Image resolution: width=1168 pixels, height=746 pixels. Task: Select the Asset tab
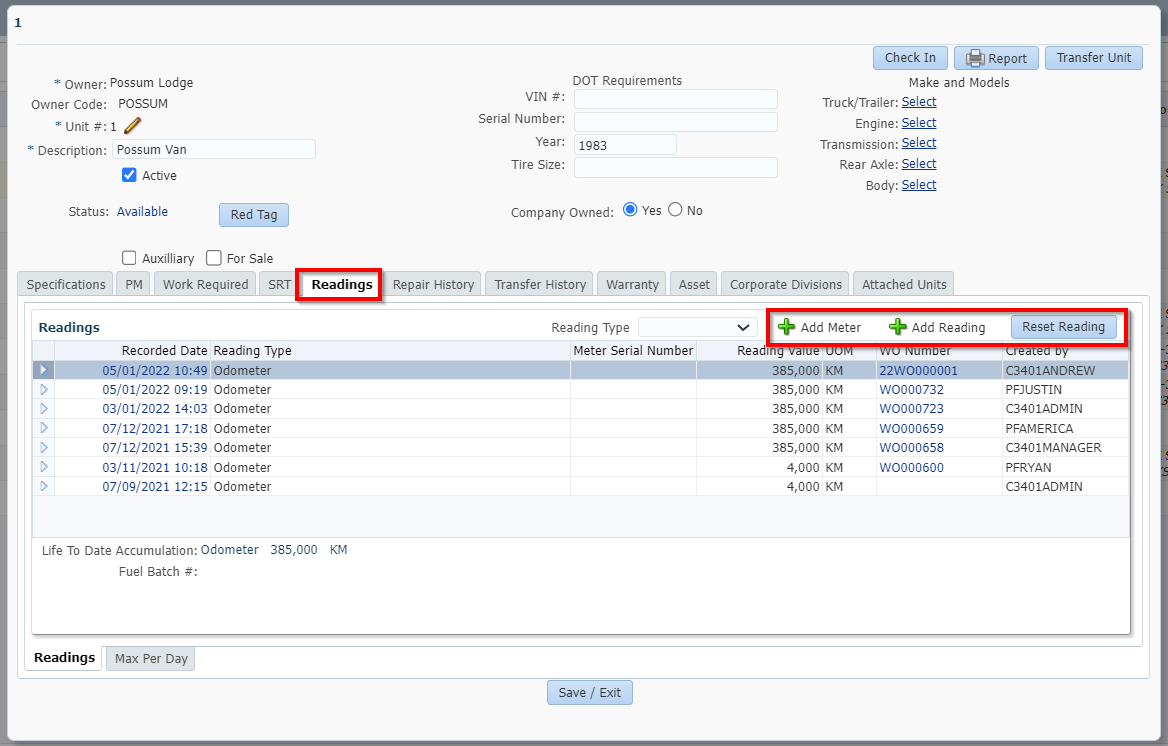[694, 284]
